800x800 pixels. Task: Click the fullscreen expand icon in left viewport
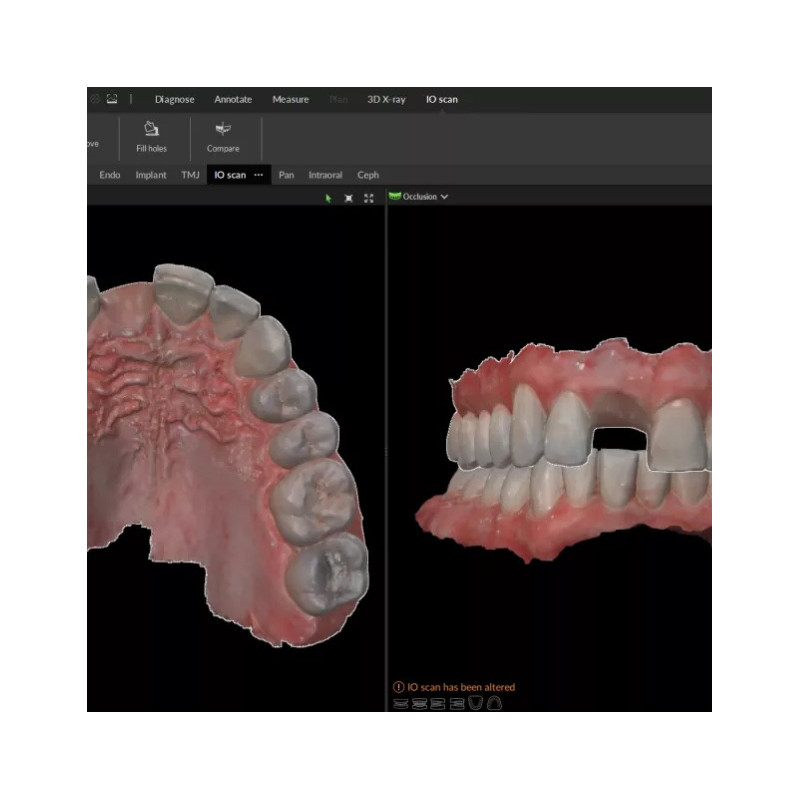pyautogui.click(x=369, y=198)
